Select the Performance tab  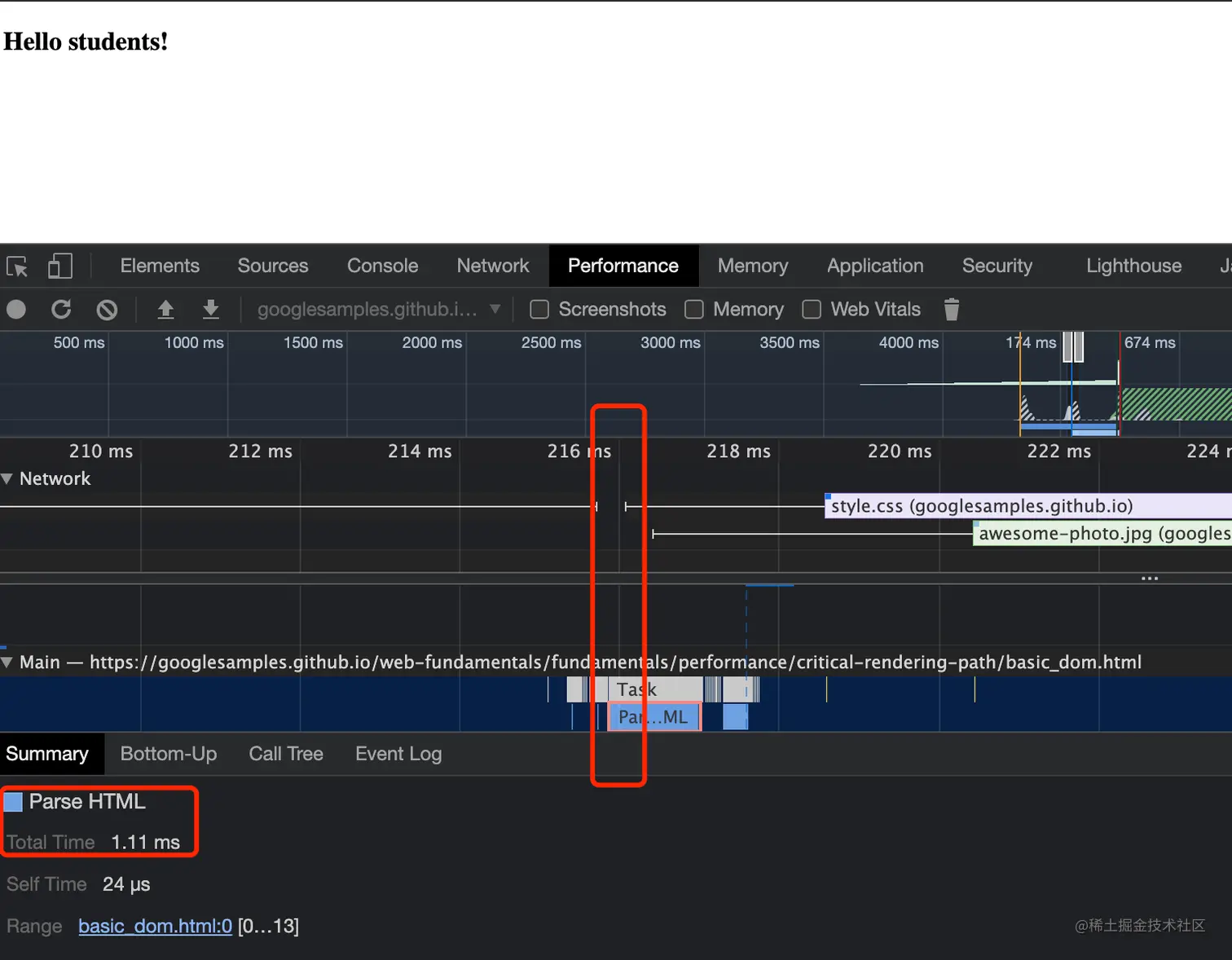[623, 266]
